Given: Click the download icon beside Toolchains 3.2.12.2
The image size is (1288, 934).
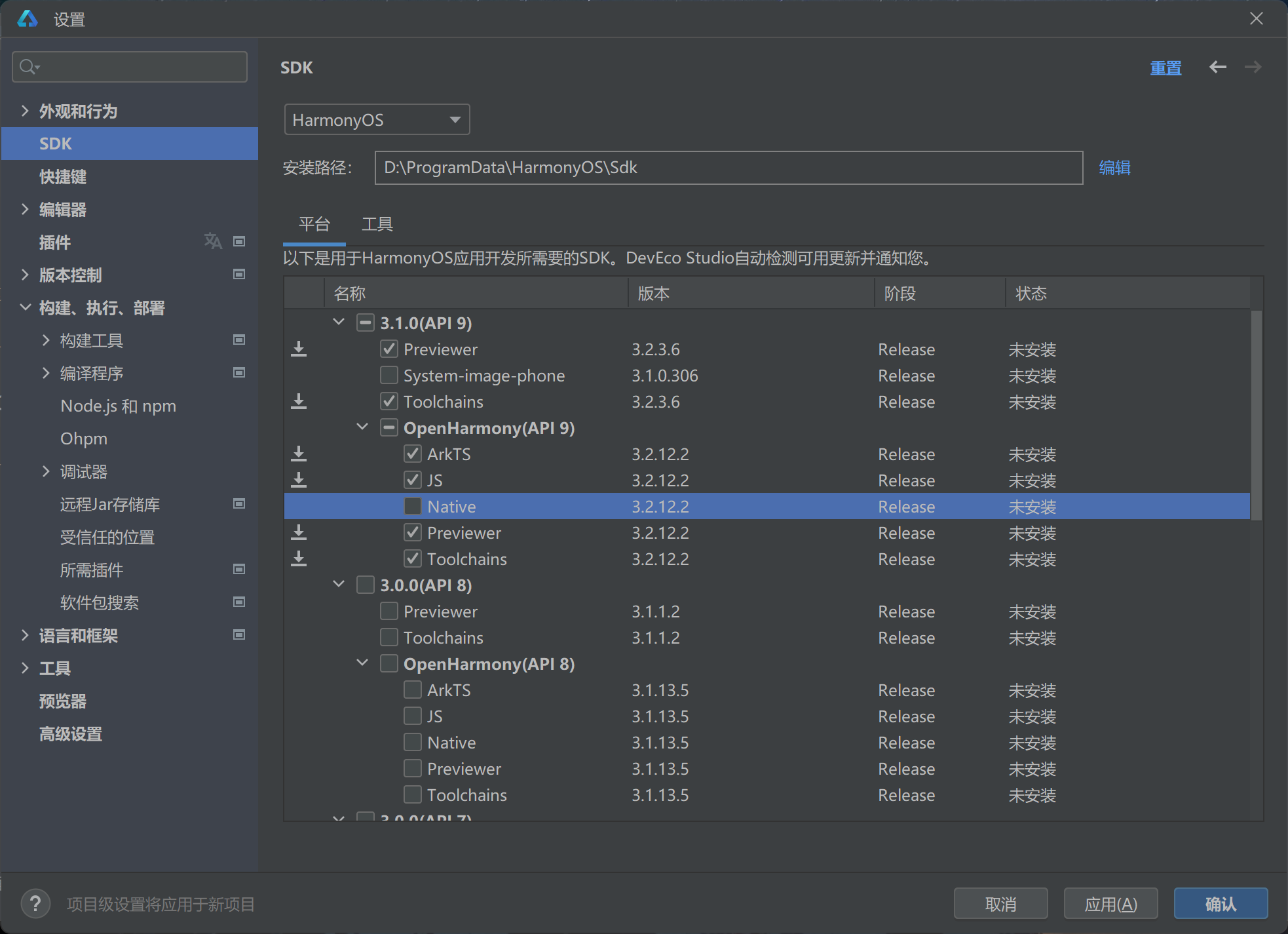Looking at the screenshot, I should 299,558.
